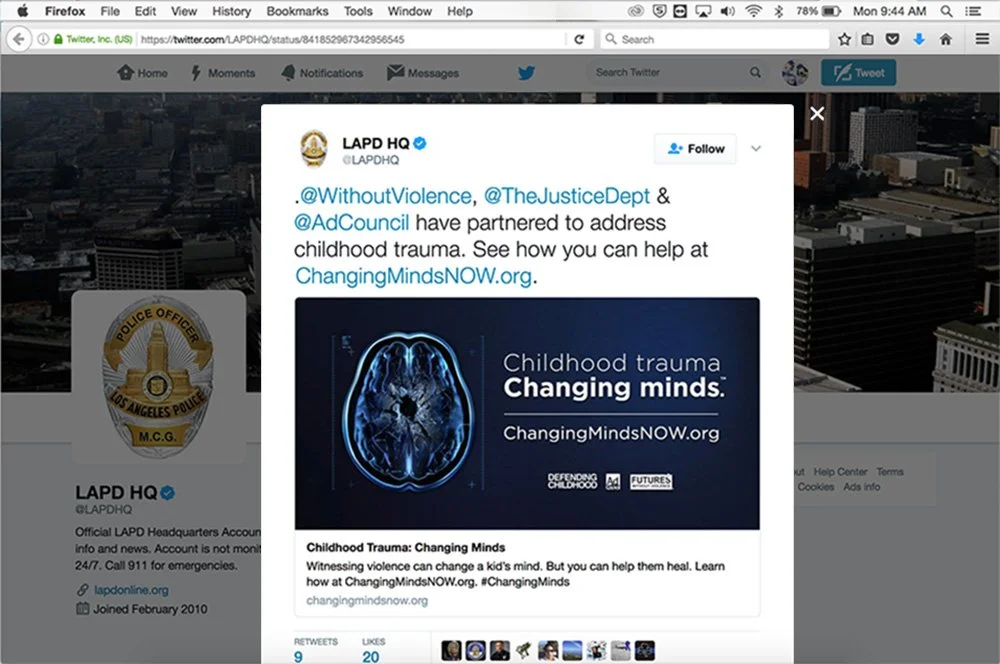Image resolution: width=1000 pixels, height=664 pixels.
Task: Open the Bookmarks menu
Action: 297,11
